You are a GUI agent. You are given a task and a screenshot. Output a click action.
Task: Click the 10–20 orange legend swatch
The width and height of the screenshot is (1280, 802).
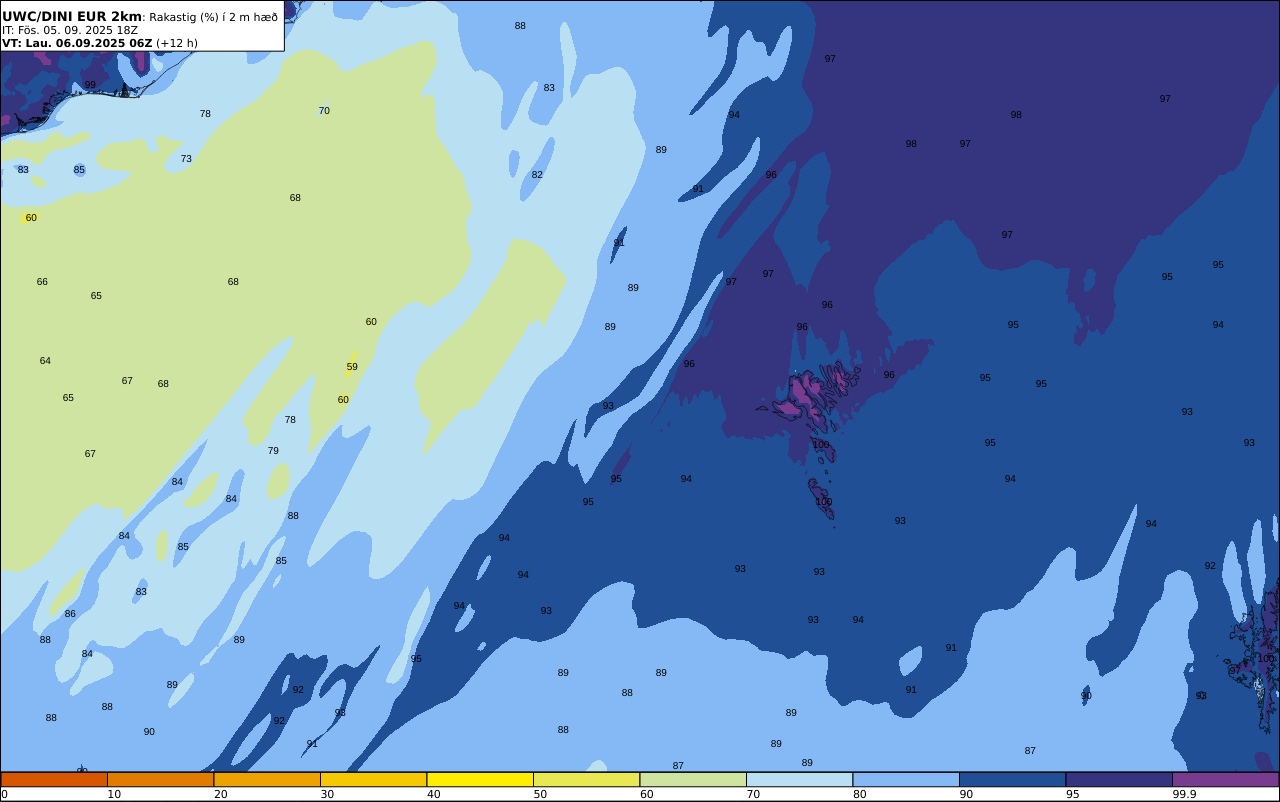tap(160, 779)
